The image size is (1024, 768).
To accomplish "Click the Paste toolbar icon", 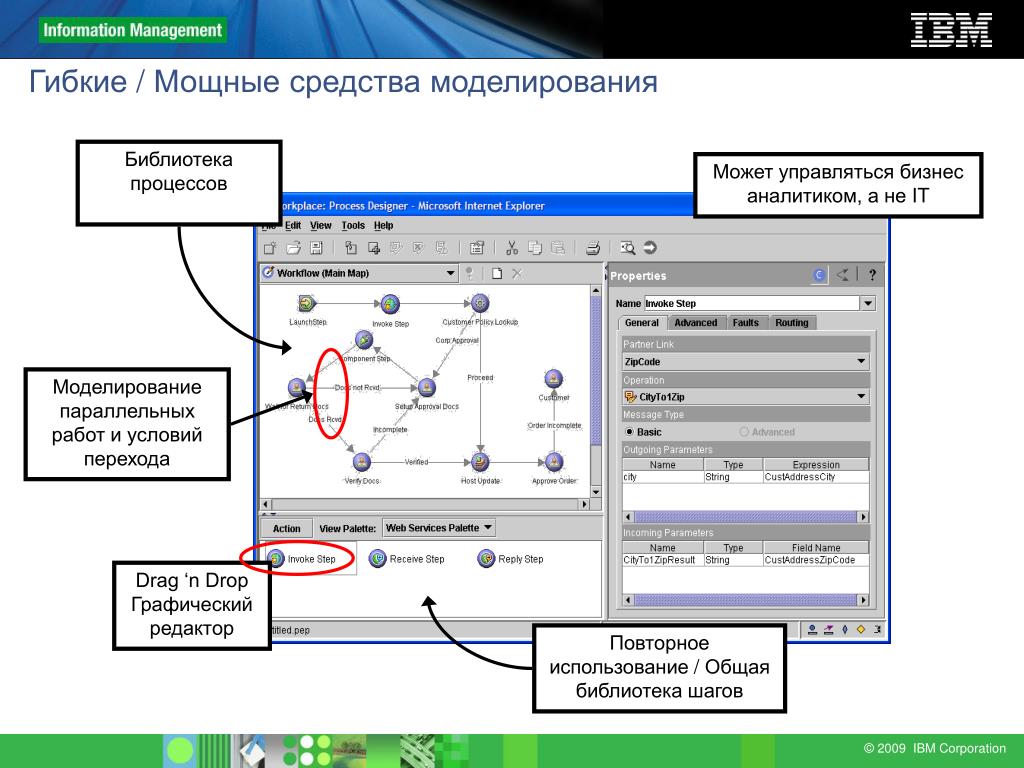I will [x=558, y=248].
